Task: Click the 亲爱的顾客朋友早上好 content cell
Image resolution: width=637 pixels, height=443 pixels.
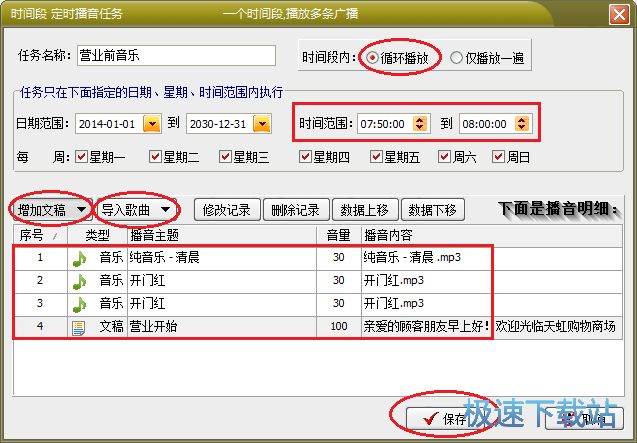Action: tap(492, 326)
